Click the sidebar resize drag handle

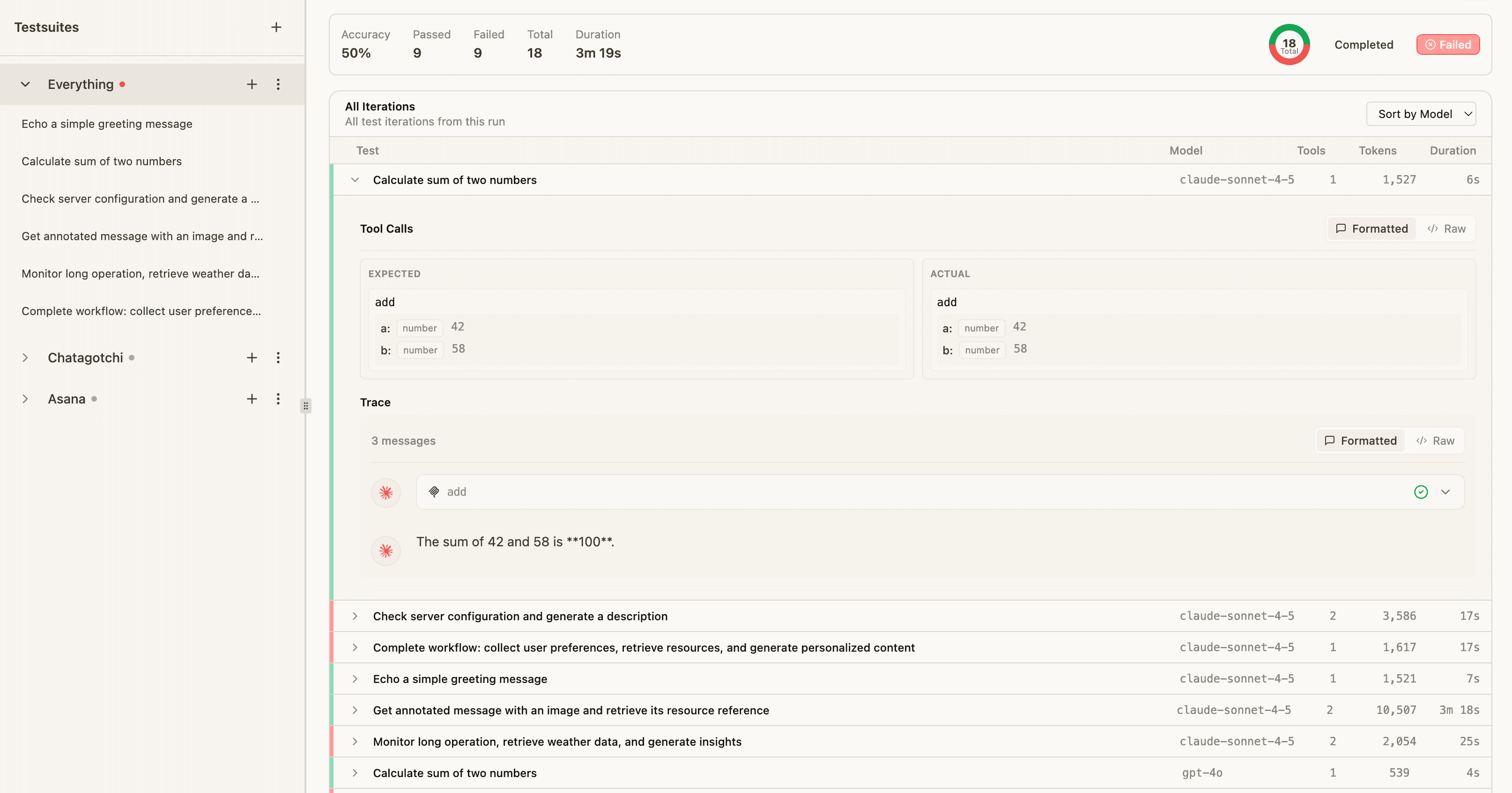[306, 406]
